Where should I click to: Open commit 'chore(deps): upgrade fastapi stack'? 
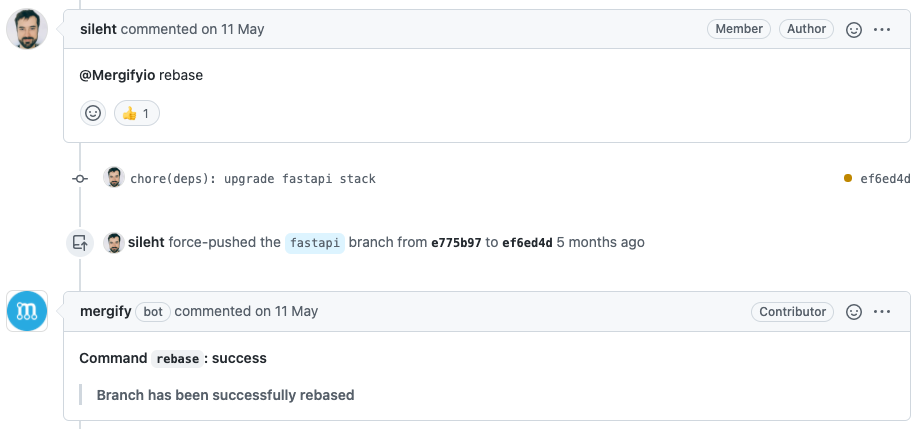(253, 179)
